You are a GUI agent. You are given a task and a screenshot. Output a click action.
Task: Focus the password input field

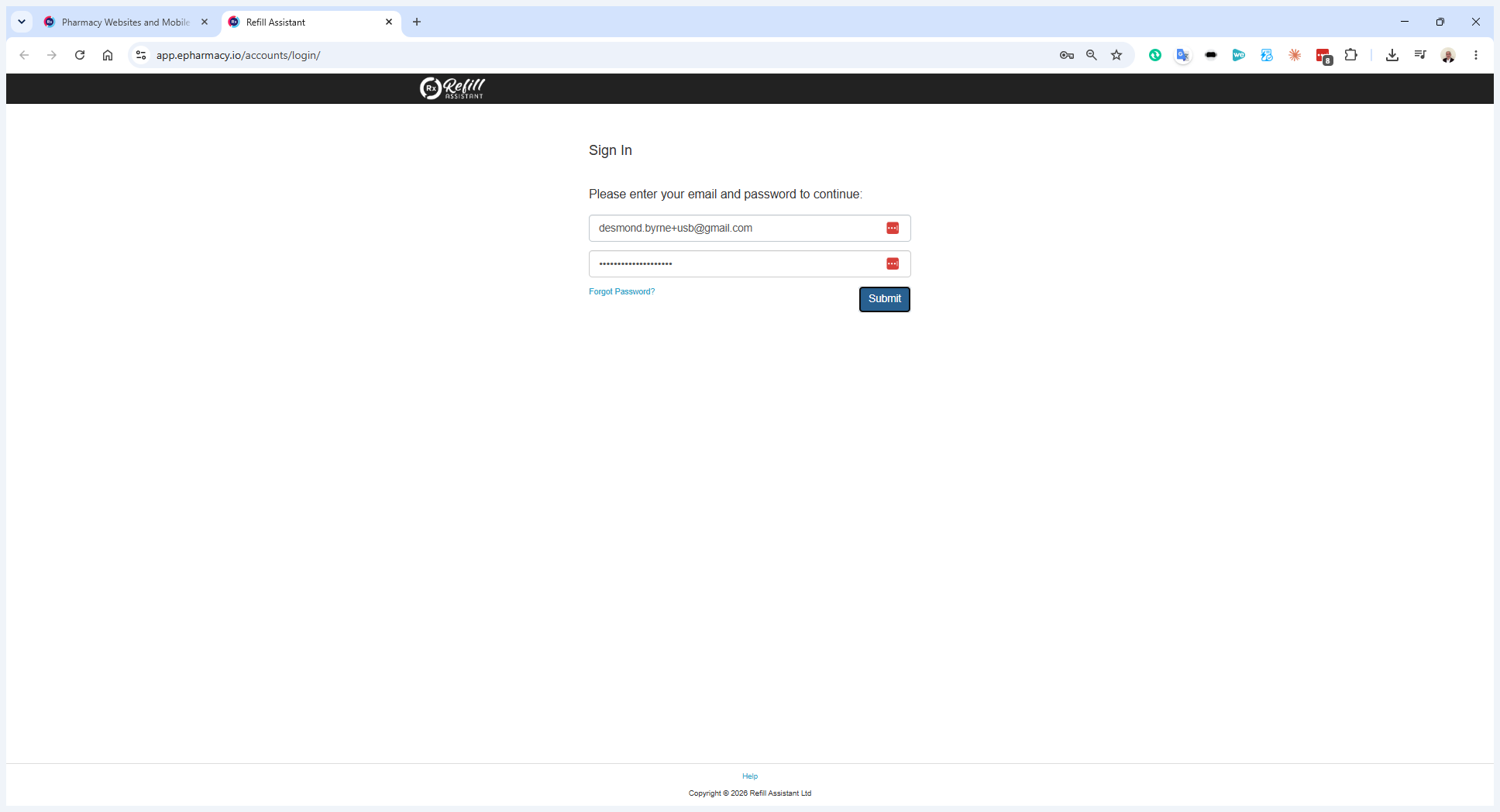pyautogui.click(x=749, y=263)
